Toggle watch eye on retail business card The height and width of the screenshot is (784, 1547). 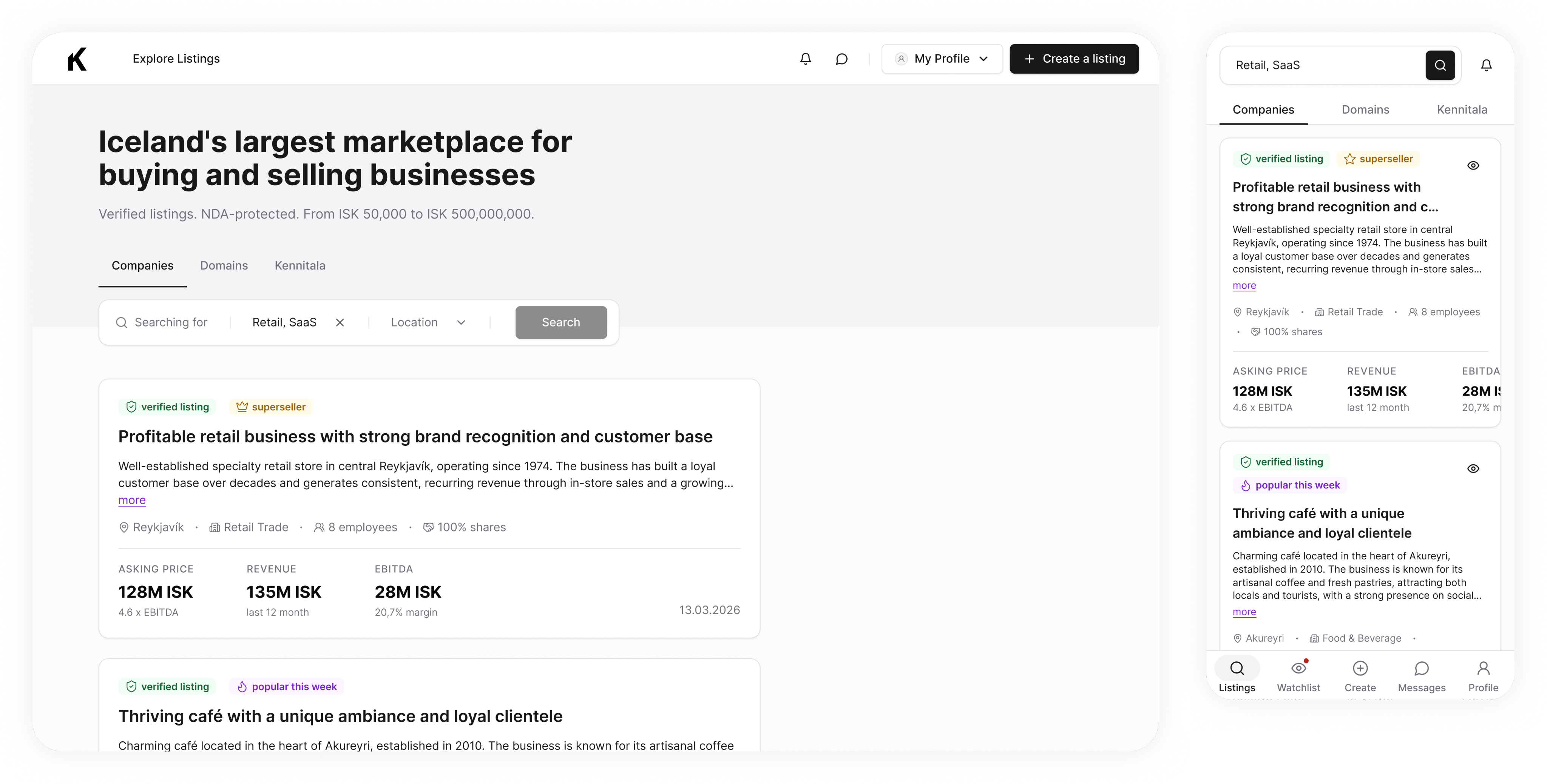pyautogui.click(x=1473, y=166)
